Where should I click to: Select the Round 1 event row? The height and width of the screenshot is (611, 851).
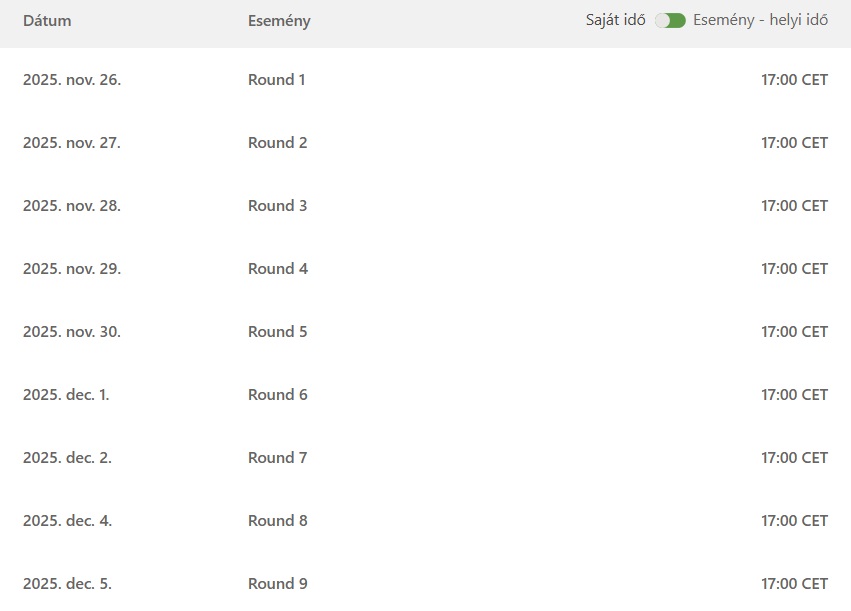[x=277, y=80]
